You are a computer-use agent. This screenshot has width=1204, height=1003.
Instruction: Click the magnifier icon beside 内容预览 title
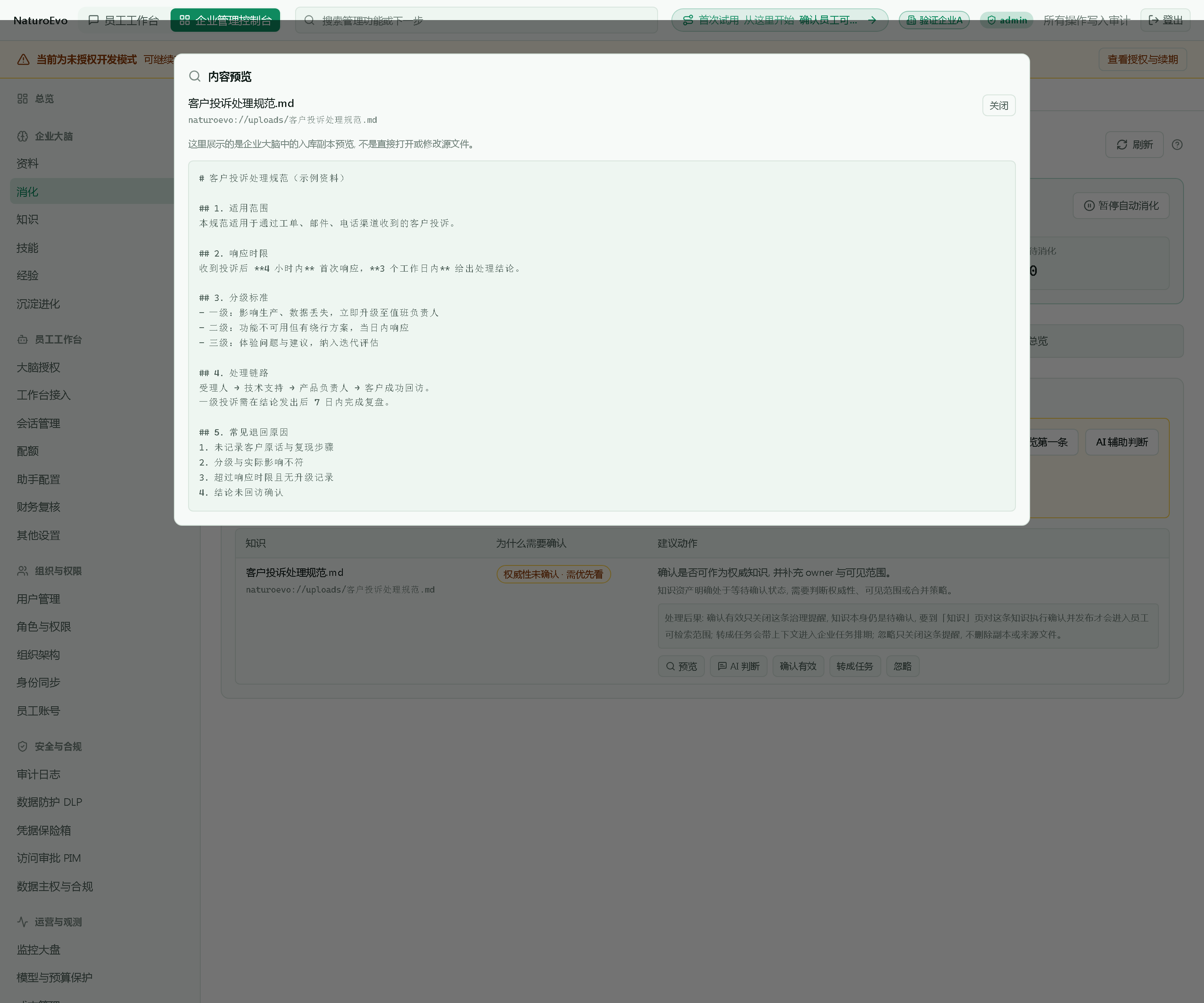(195, 76)
